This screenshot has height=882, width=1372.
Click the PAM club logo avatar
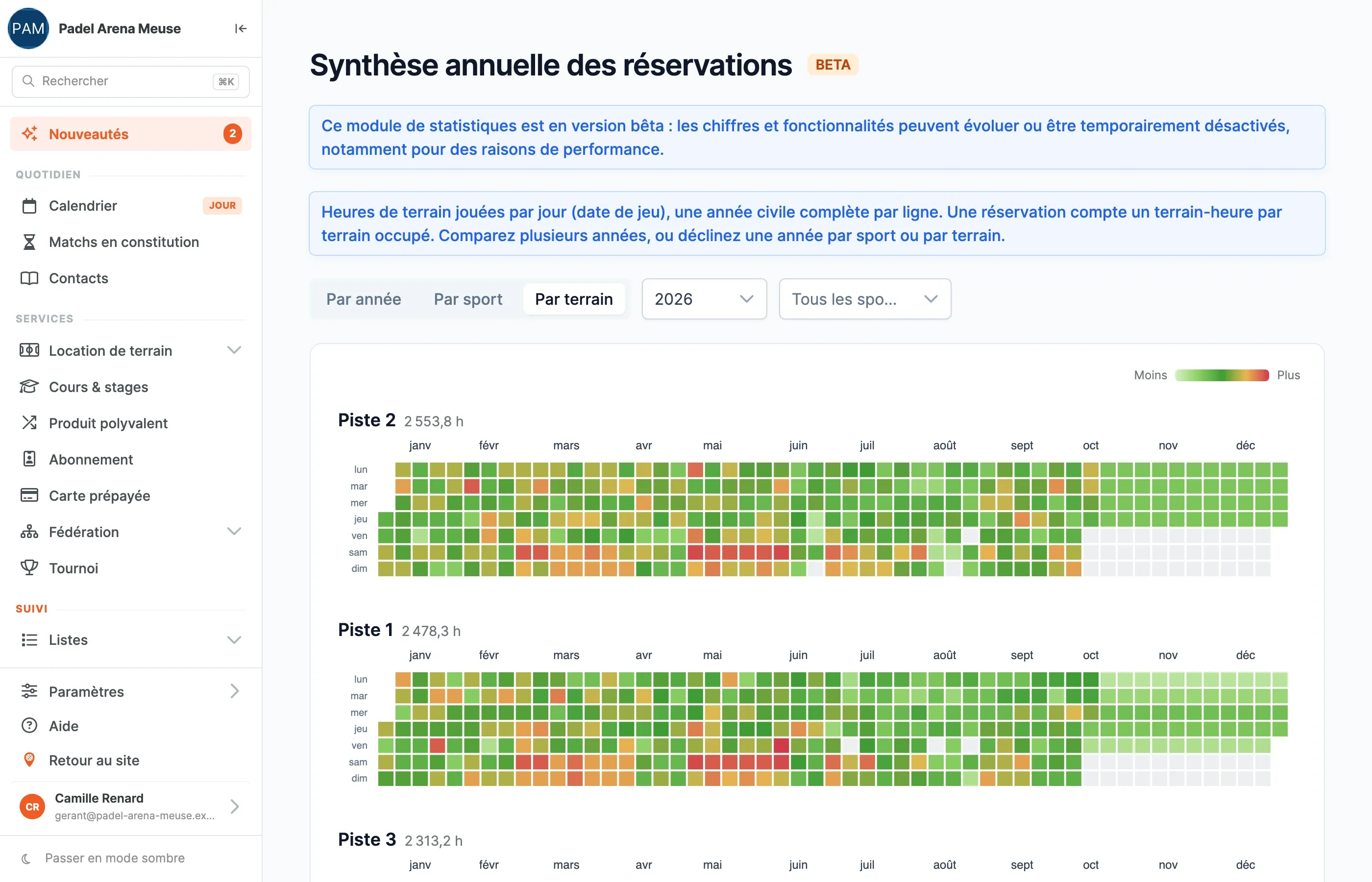(x=28, y=28)
